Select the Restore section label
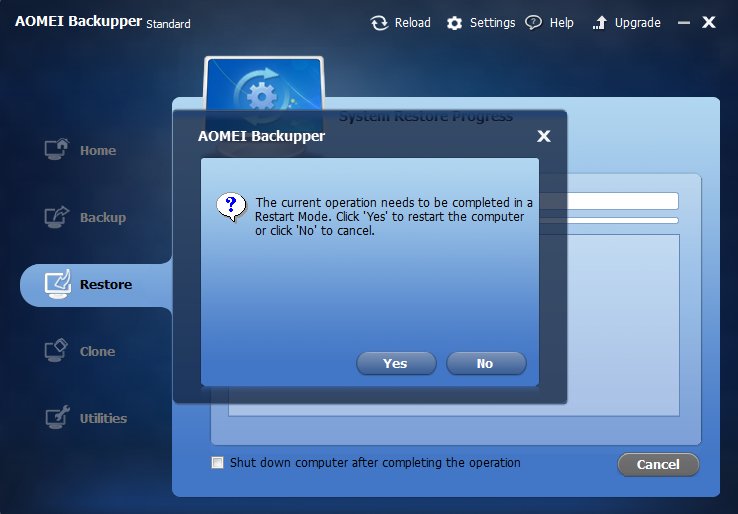 [x=106, y=284]
